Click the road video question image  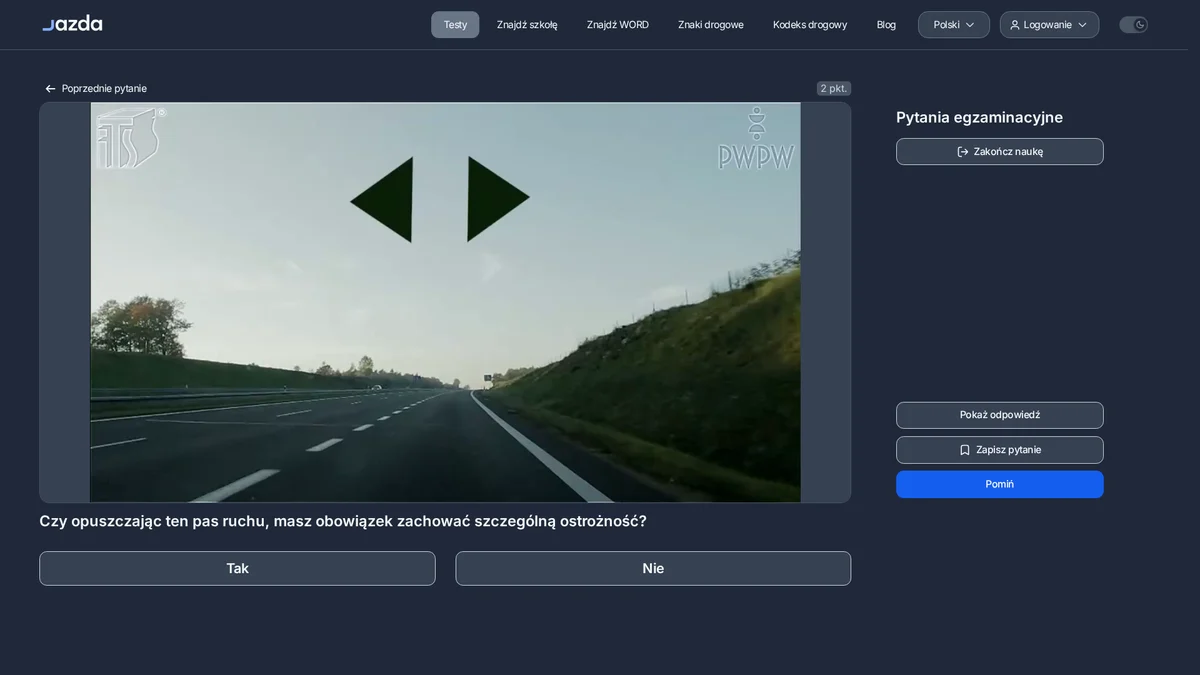tap(445, 302)
